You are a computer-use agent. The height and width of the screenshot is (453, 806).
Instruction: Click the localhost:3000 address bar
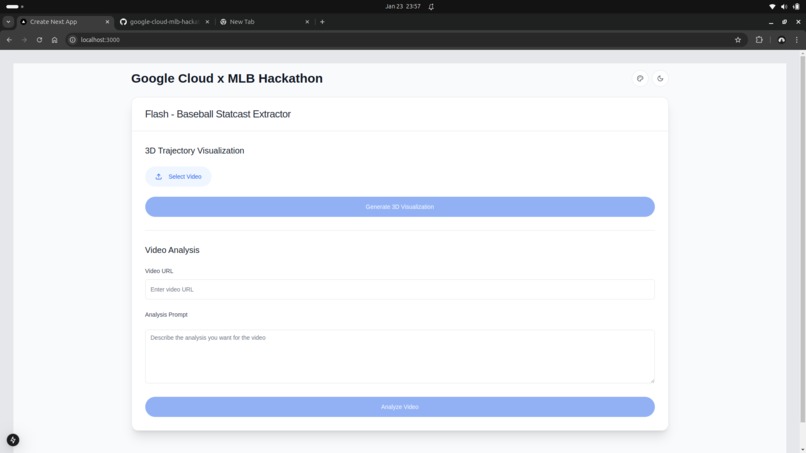[x=406, y=40]
